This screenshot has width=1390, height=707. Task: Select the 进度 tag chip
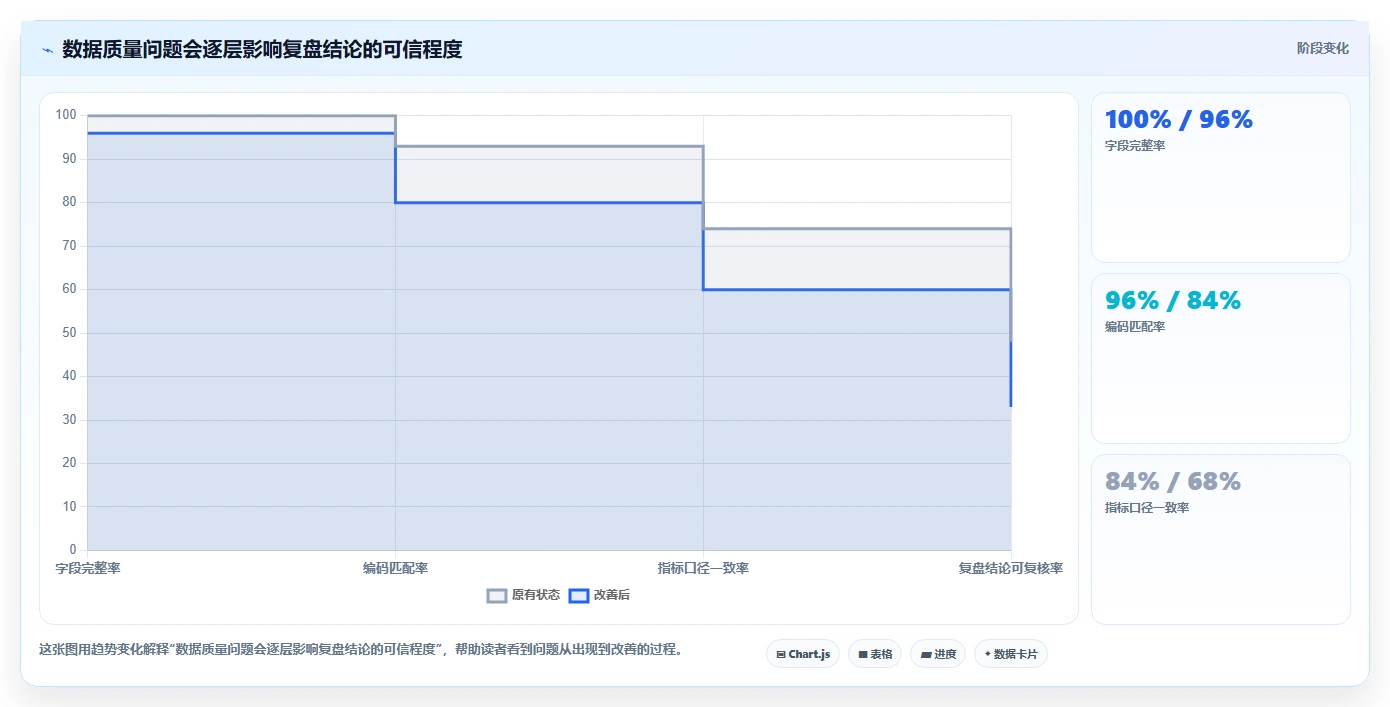click(x=938, y=654)
